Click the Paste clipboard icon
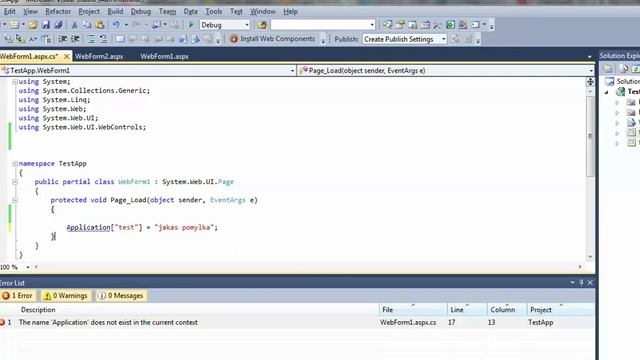 pyautogui.click(x=100, y=25)
